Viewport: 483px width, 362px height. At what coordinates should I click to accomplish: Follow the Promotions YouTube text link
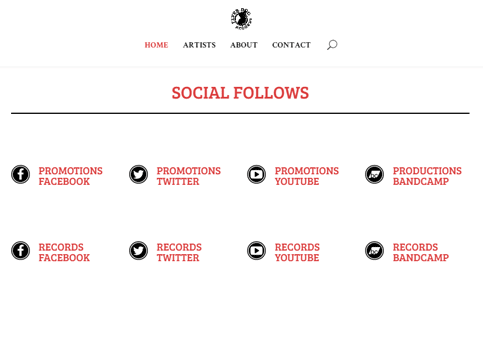point(307,176)
